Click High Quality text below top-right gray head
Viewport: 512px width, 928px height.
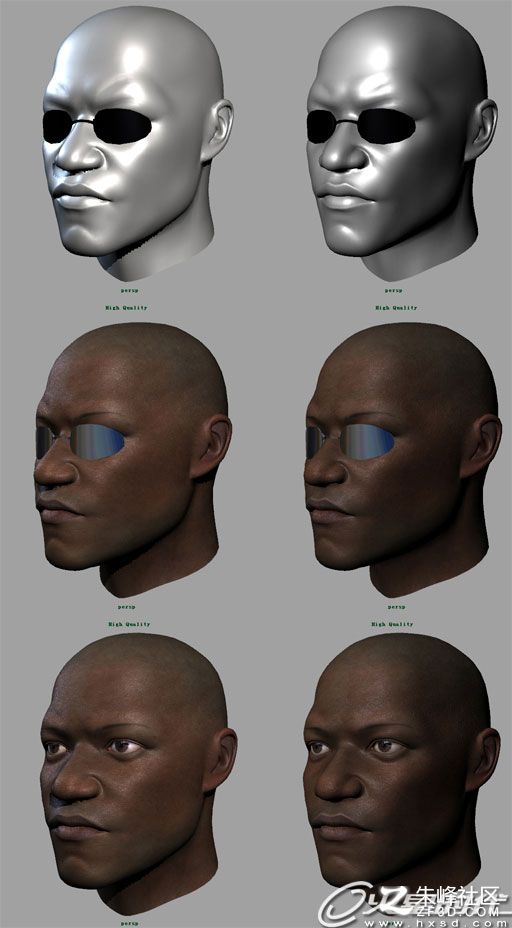pos(397,308)
